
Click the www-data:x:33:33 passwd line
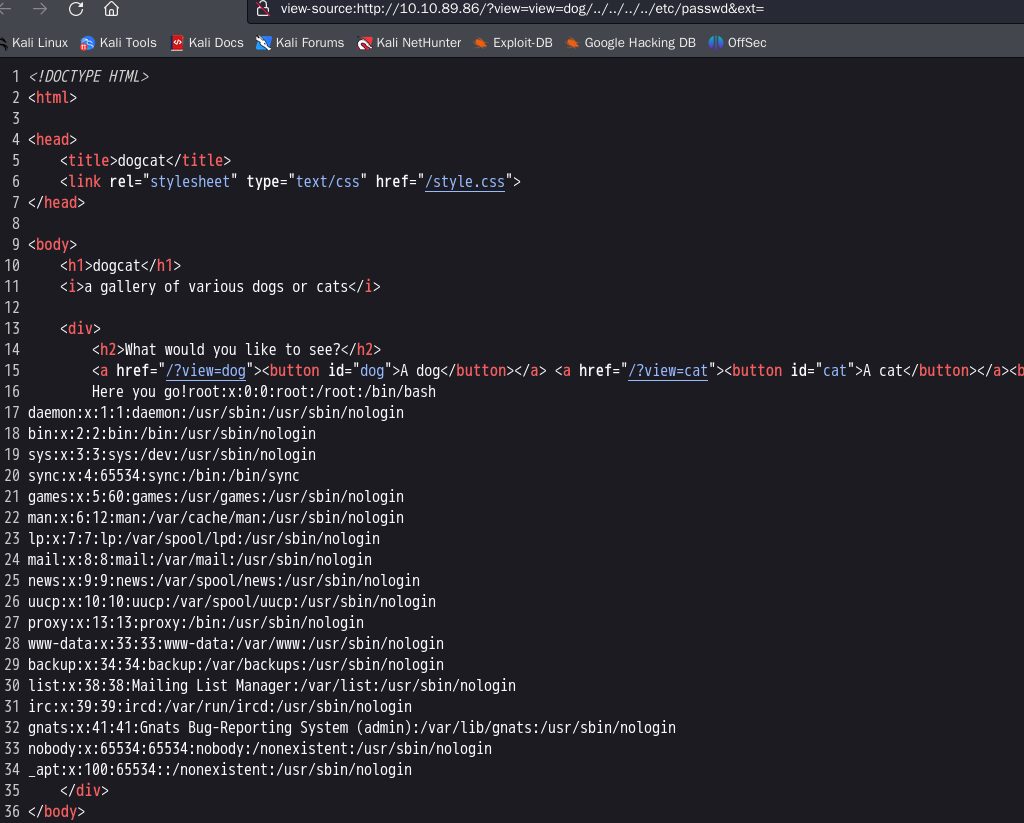click(236, 643)
